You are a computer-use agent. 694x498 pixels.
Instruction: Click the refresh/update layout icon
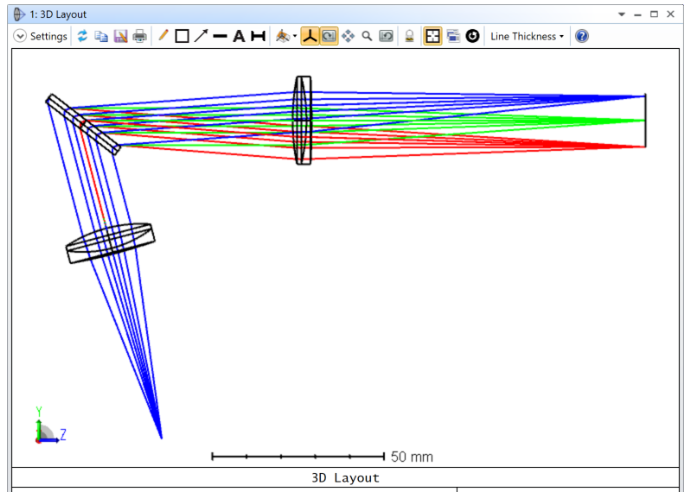tap(82, 36)
